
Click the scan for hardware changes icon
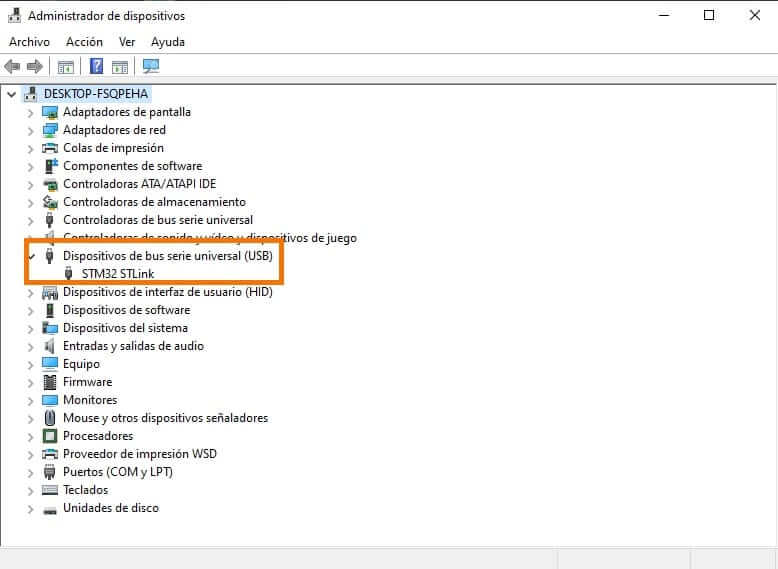click(151, 67)
